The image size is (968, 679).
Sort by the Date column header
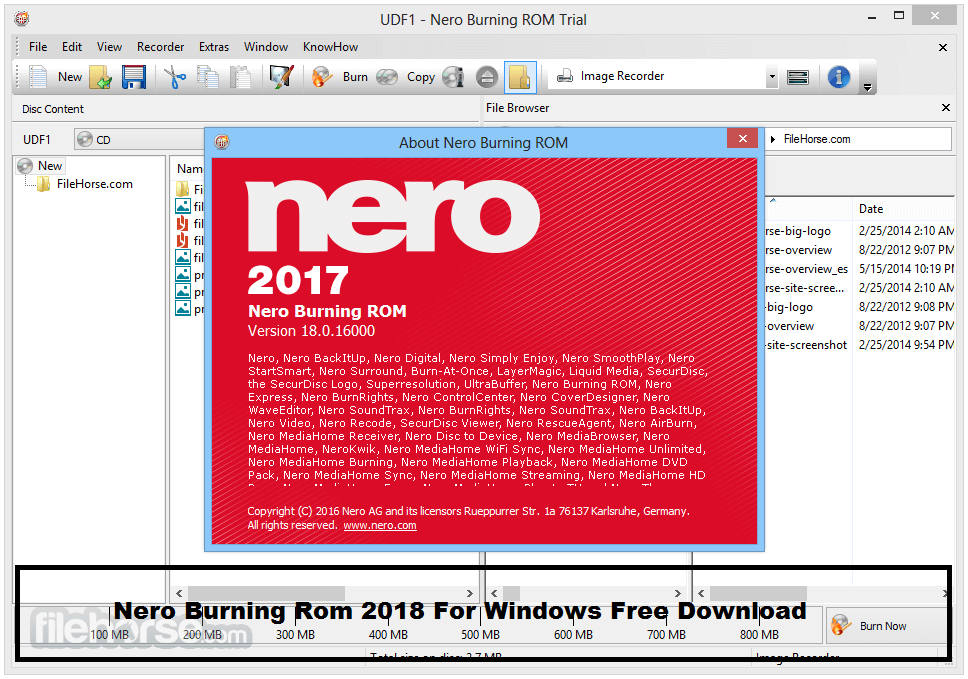click(870, 209)
